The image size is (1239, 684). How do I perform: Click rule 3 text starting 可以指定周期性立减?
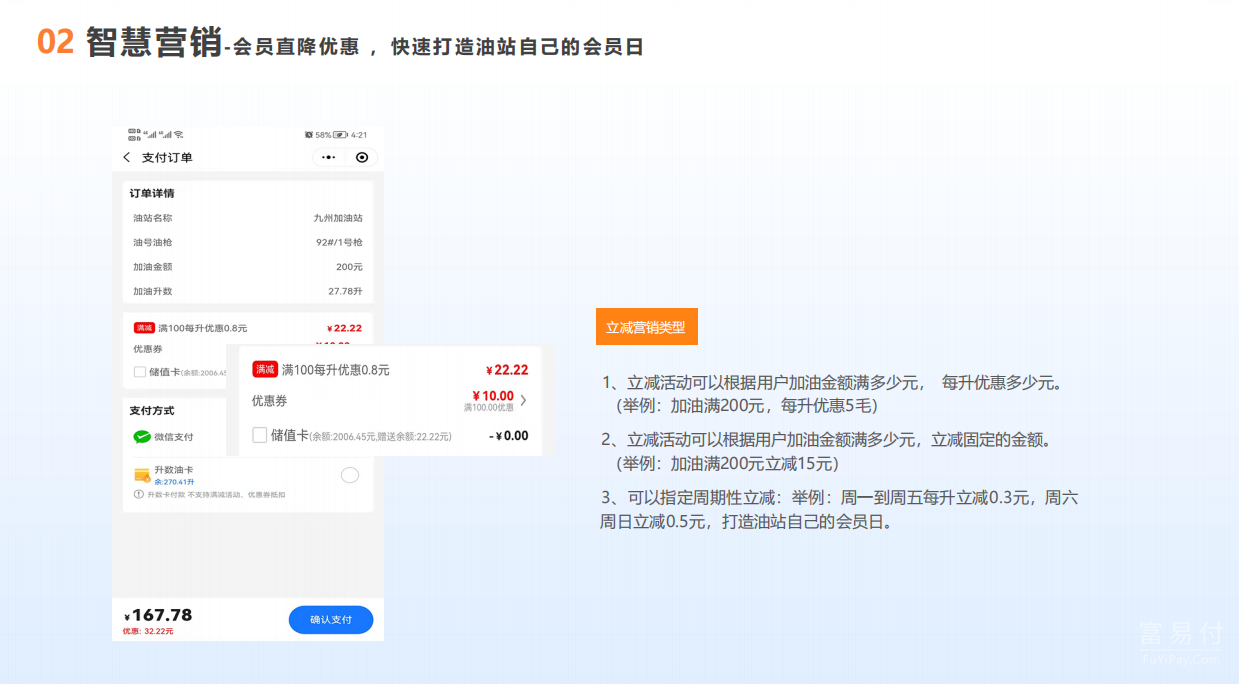point(839,509)
